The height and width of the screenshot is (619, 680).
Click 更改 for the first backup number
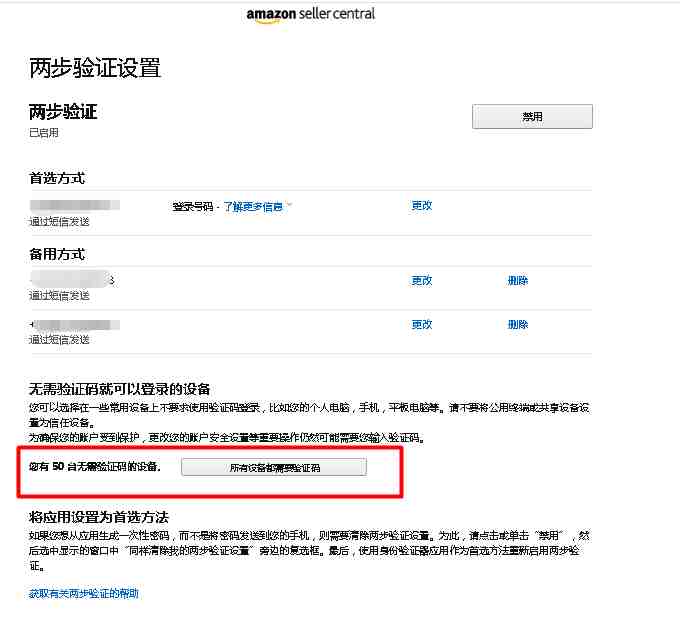[422, 281]
